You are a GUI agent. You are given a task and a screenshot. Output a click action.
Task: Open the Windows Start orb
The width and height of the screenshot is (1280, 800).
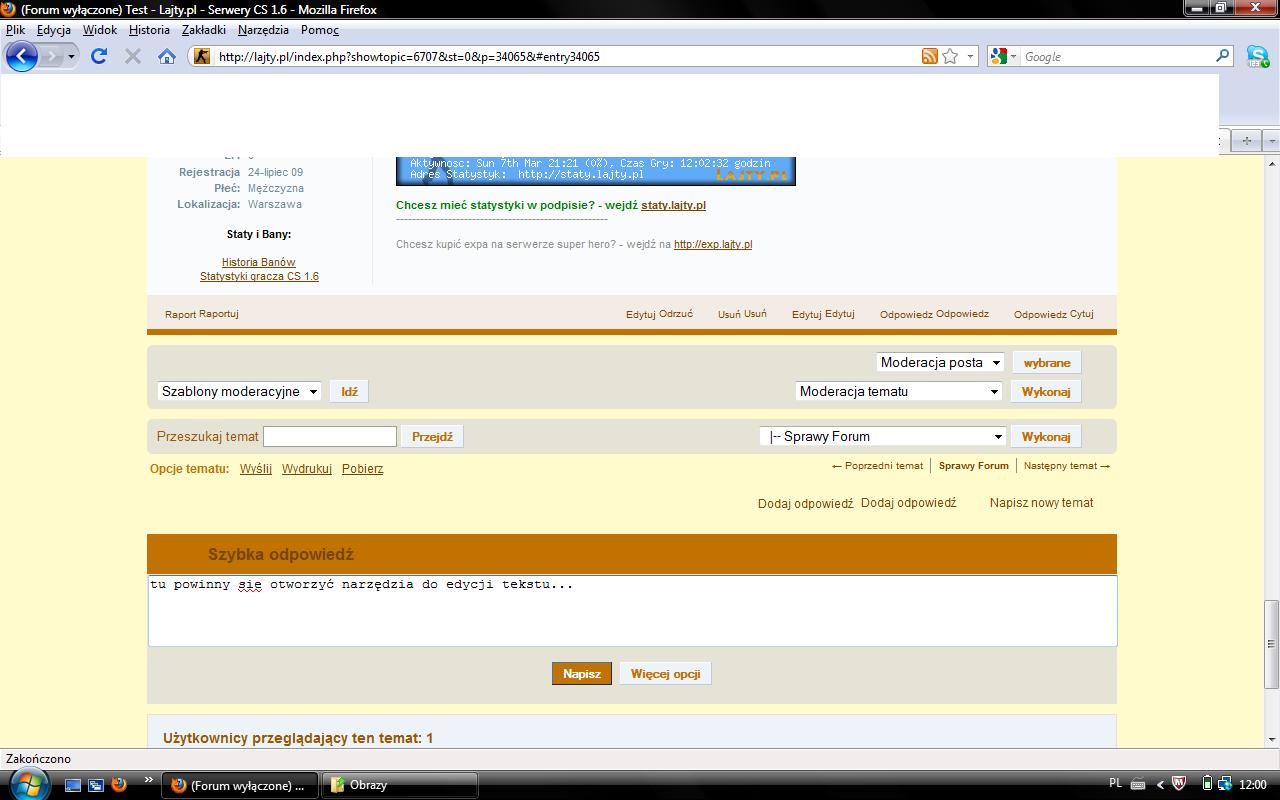click(28, 784)
